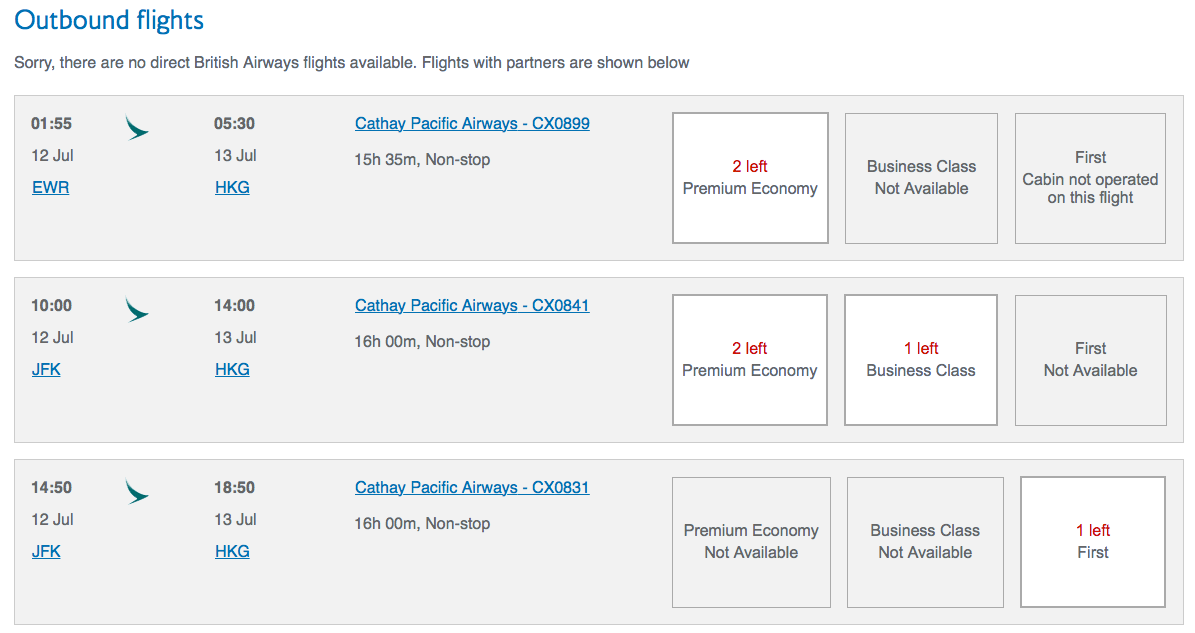
Task: Click HKG arrival link for 14:00 flight
Action: pos(232,370)
